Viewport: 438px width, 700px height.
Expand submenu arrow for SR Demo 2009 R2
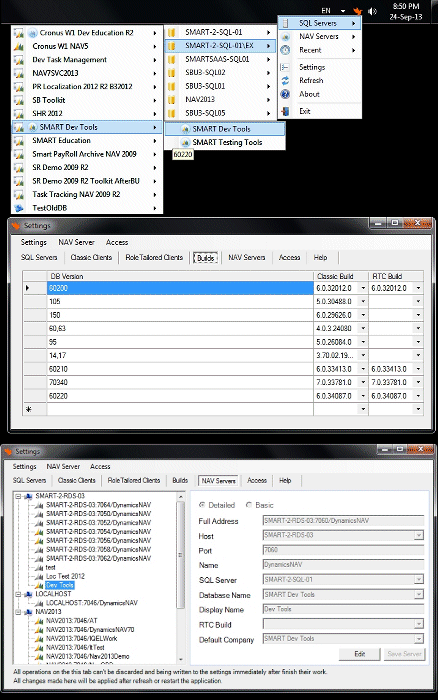[x=155, y=168]
